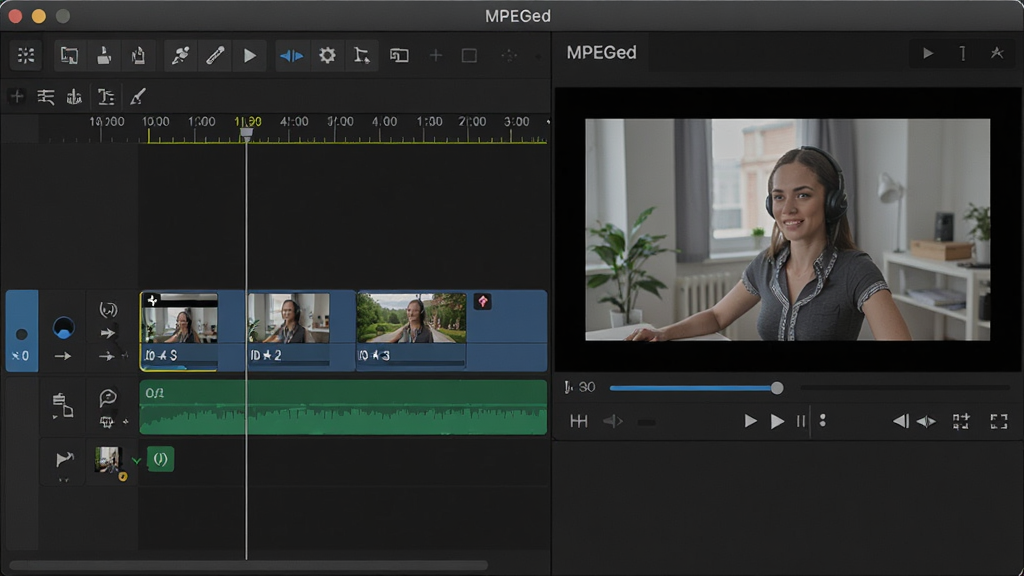
Task: Click the star icon in preview header
Action: click(997, 54)
